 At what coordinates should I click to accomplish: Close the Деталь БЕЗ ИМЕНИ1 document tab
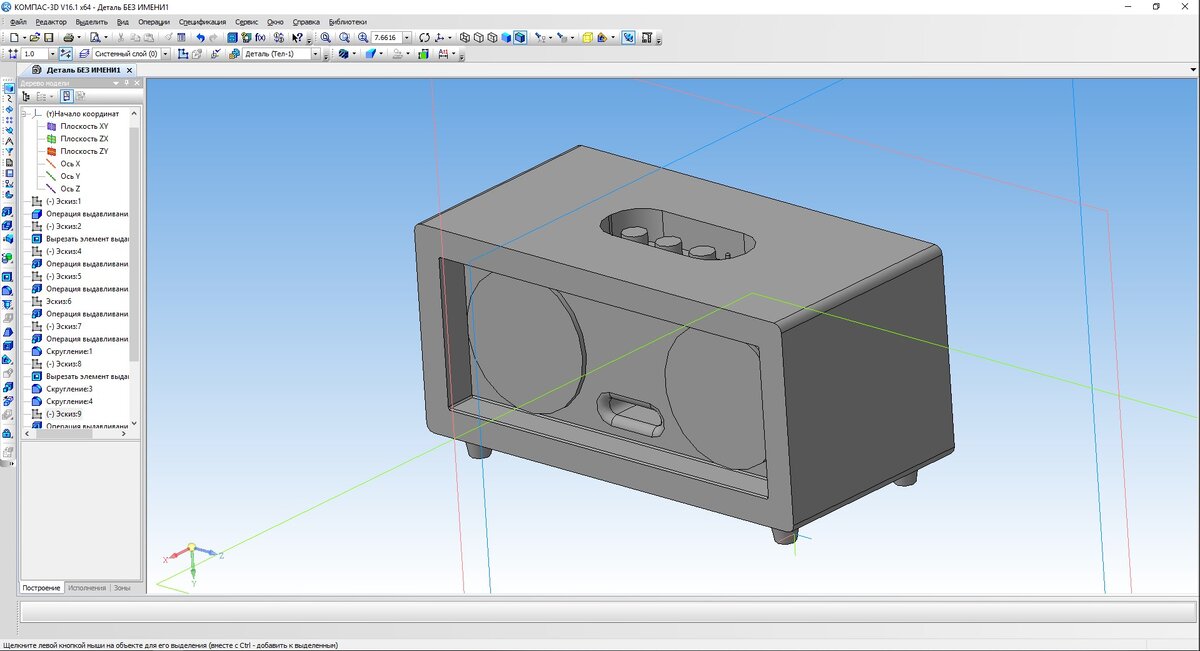[130, 70]
